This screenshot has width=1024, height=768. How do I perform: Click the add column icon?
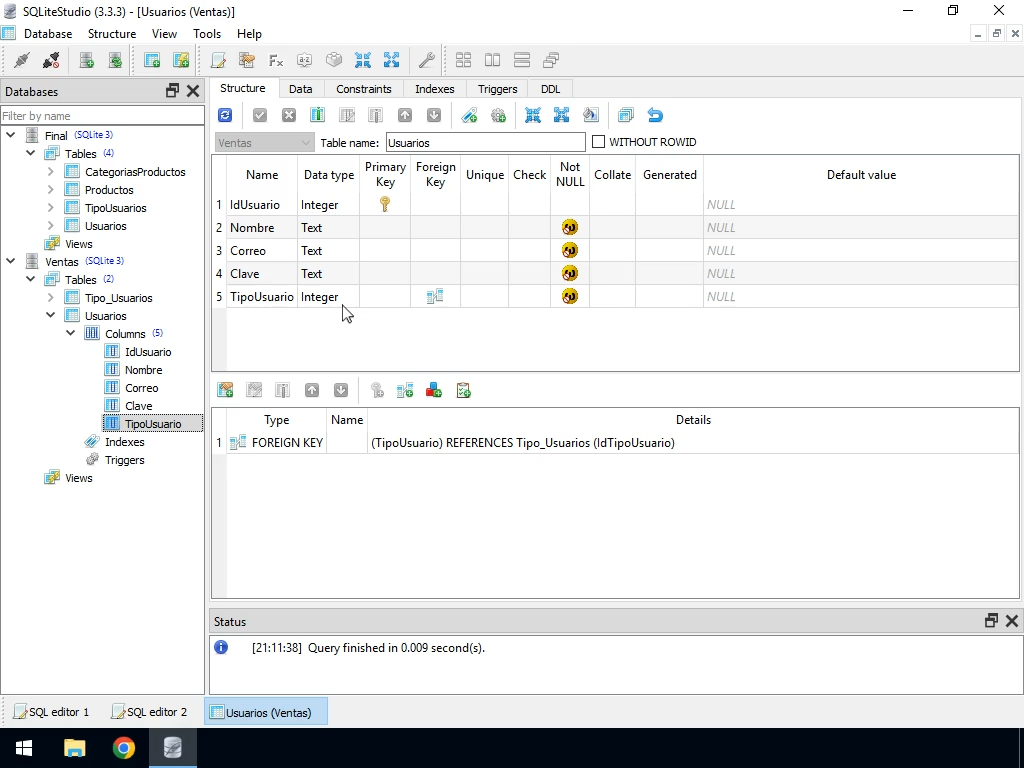317,115
